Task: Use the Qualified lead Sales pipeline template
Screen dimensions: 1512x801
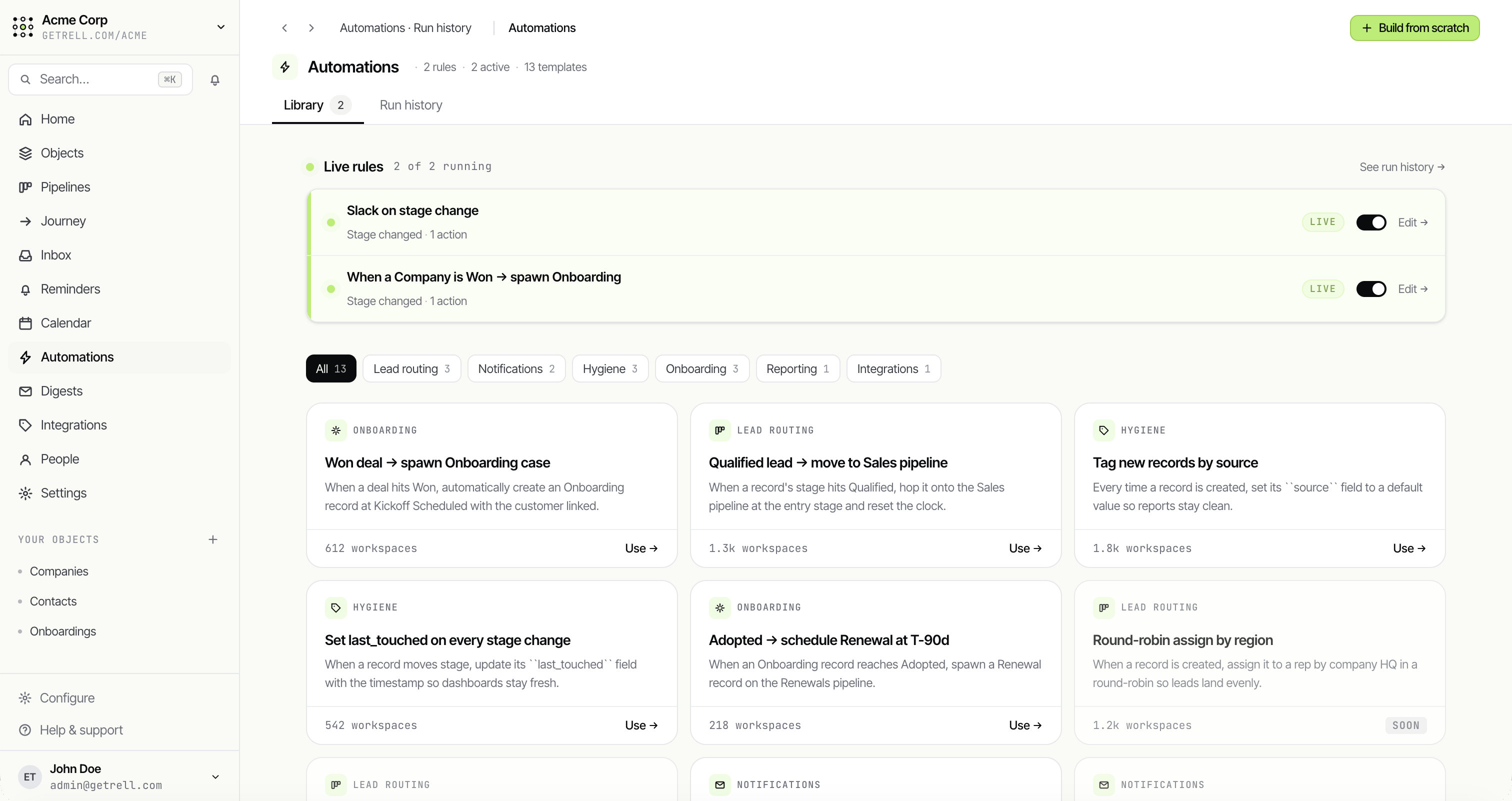Action: pyautogui.click(x=1025, y=548)
